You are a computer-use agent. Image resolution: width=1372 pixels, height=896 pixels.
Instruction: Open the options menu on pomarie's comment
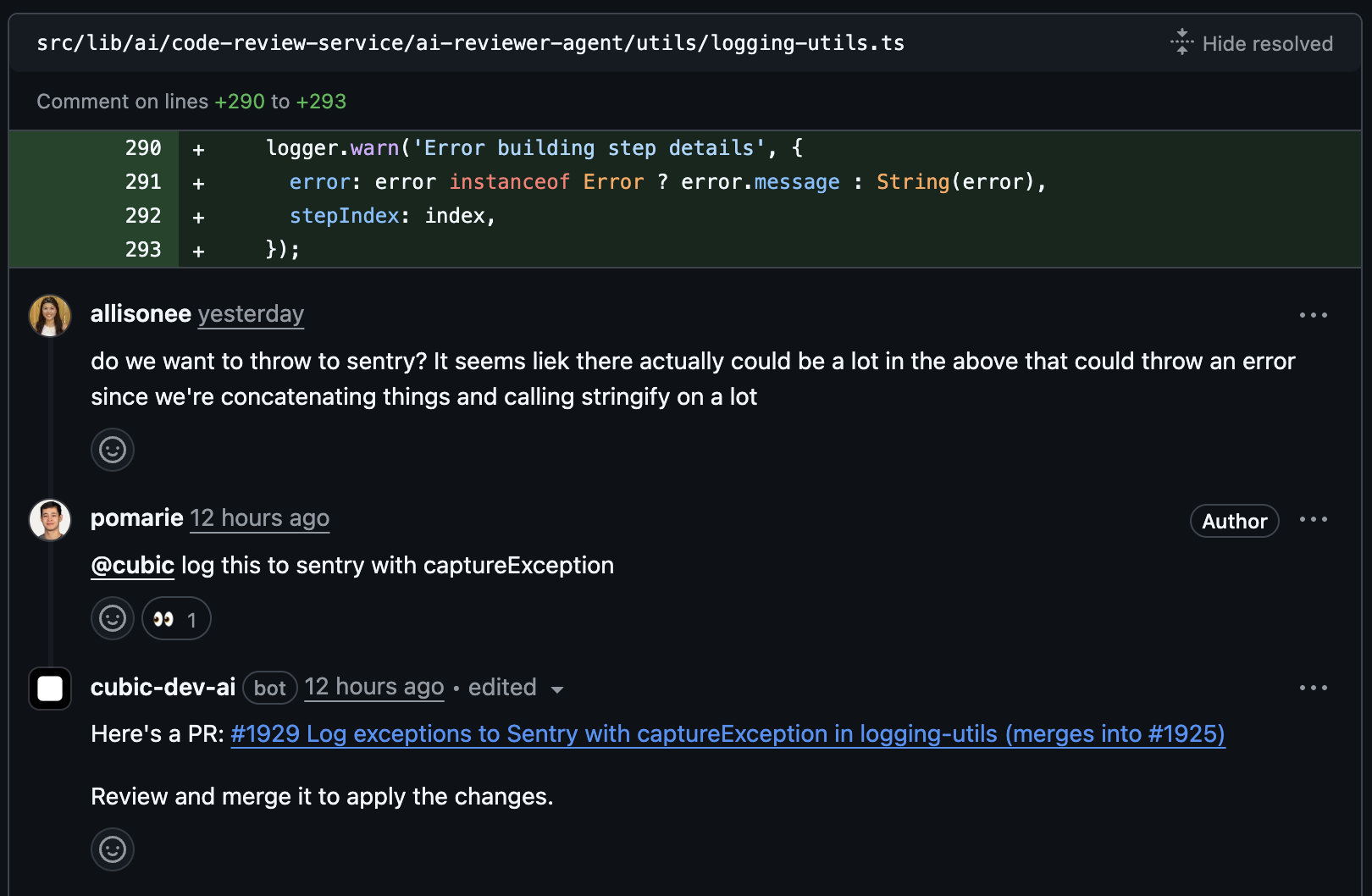pos(1313,519)
